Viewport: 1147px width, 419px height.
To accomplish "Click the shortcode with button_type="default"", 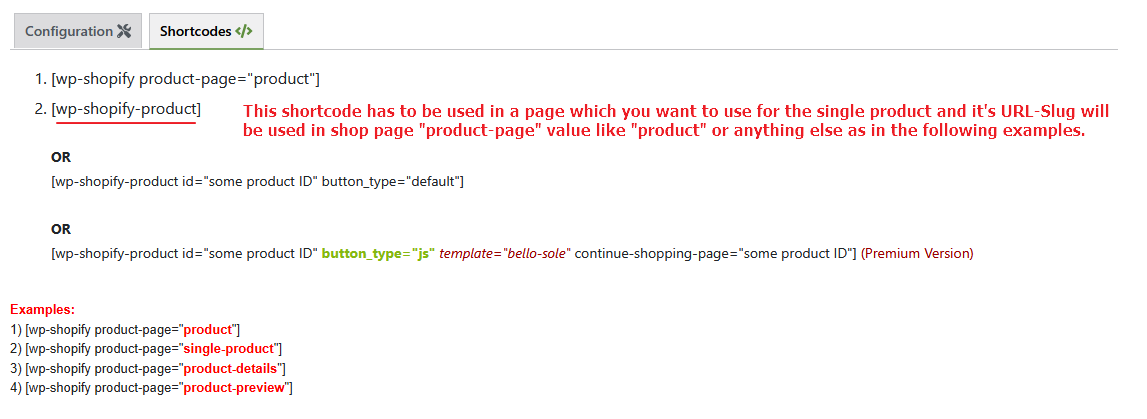I will coord(257,181).
